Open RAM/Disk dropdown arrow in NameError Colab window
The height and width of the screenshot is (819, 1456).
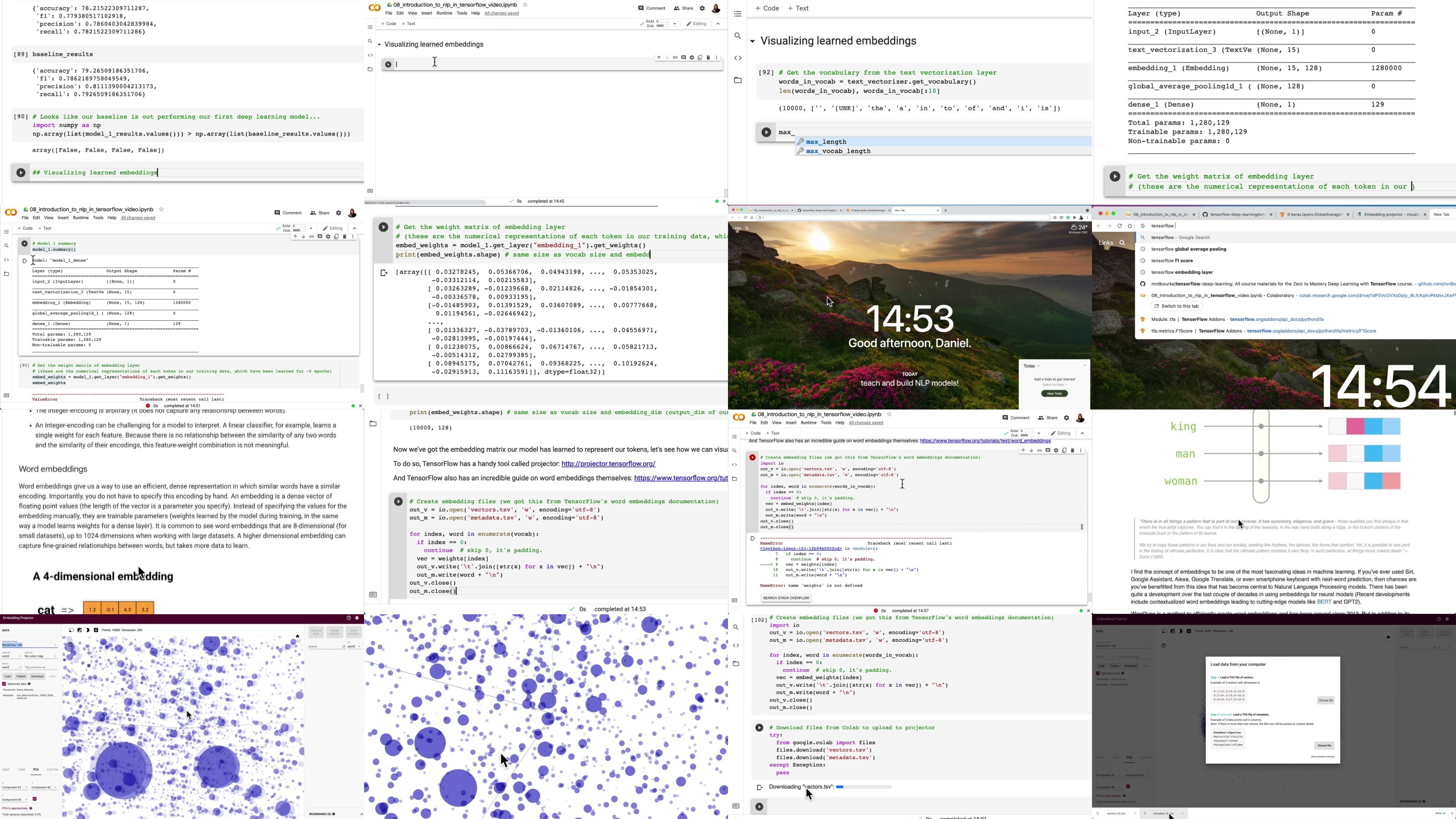coord(1039,434)
